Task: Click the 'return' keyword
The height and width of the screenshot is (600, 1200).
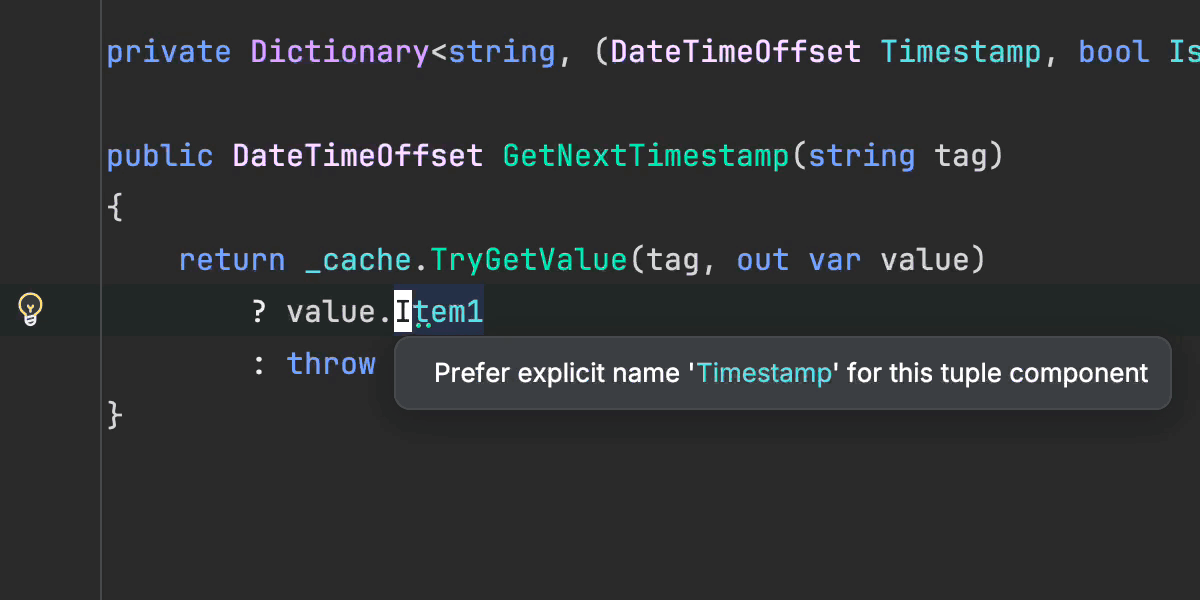Action: coord(232,260)
